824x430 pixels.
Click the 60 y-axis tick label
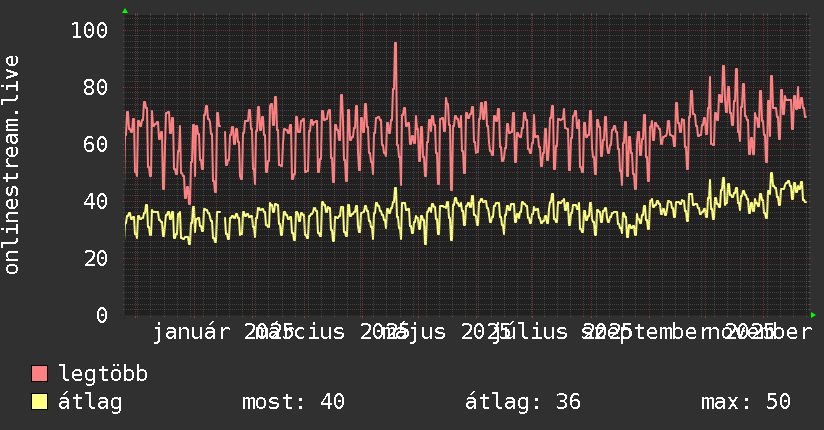click(x=96, y=144)
